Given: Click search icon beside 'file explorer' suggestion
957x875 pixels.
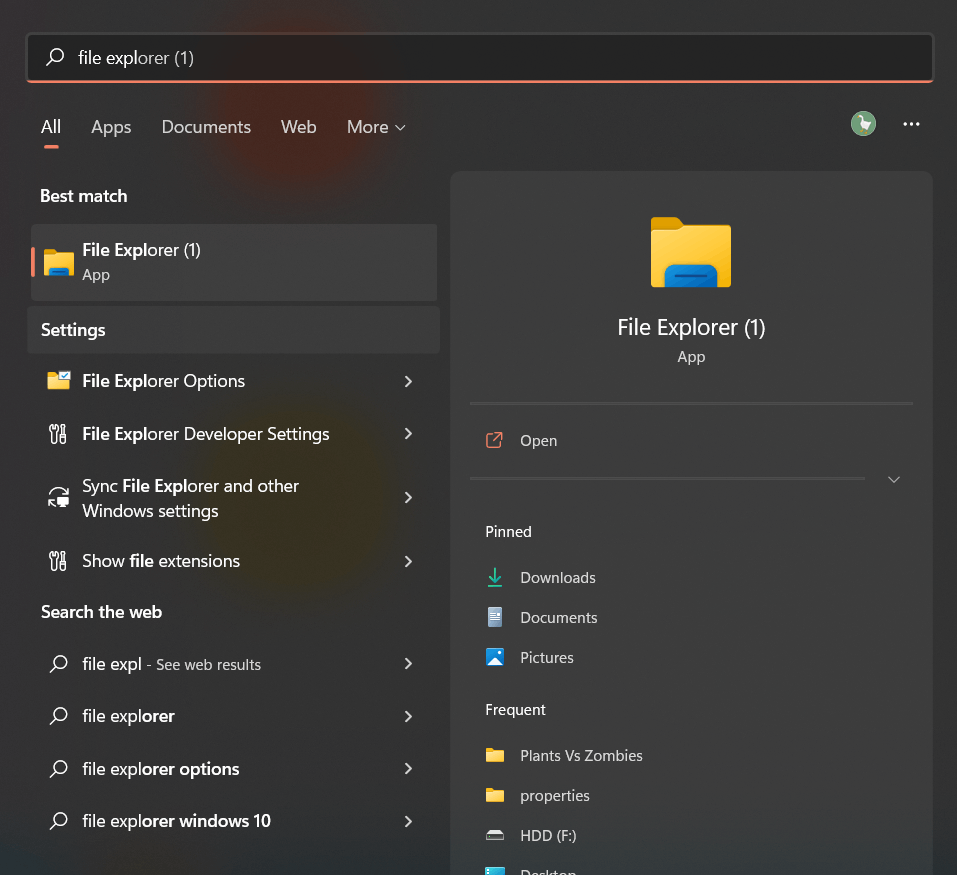Looking at the screenshot, I should [x=59, y=716].
